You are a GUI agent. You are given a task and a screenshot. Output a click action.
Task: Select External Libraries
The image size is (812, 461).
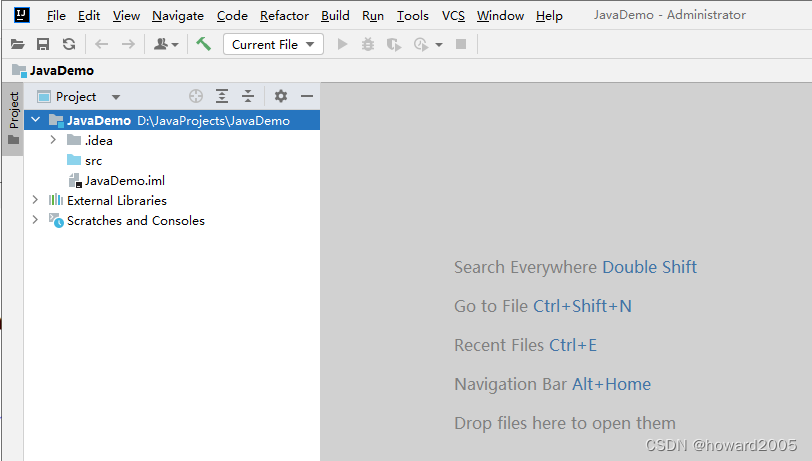pos(108,200)
